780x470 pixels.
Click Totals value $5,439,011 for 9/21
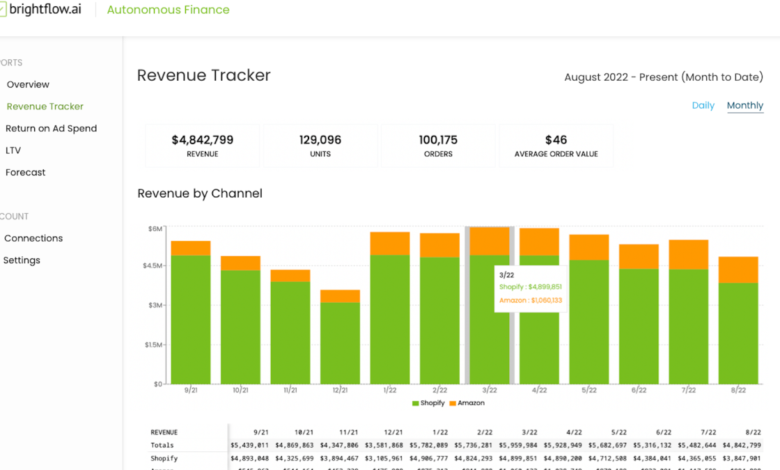pyautogui.click(x=249, y=446)
